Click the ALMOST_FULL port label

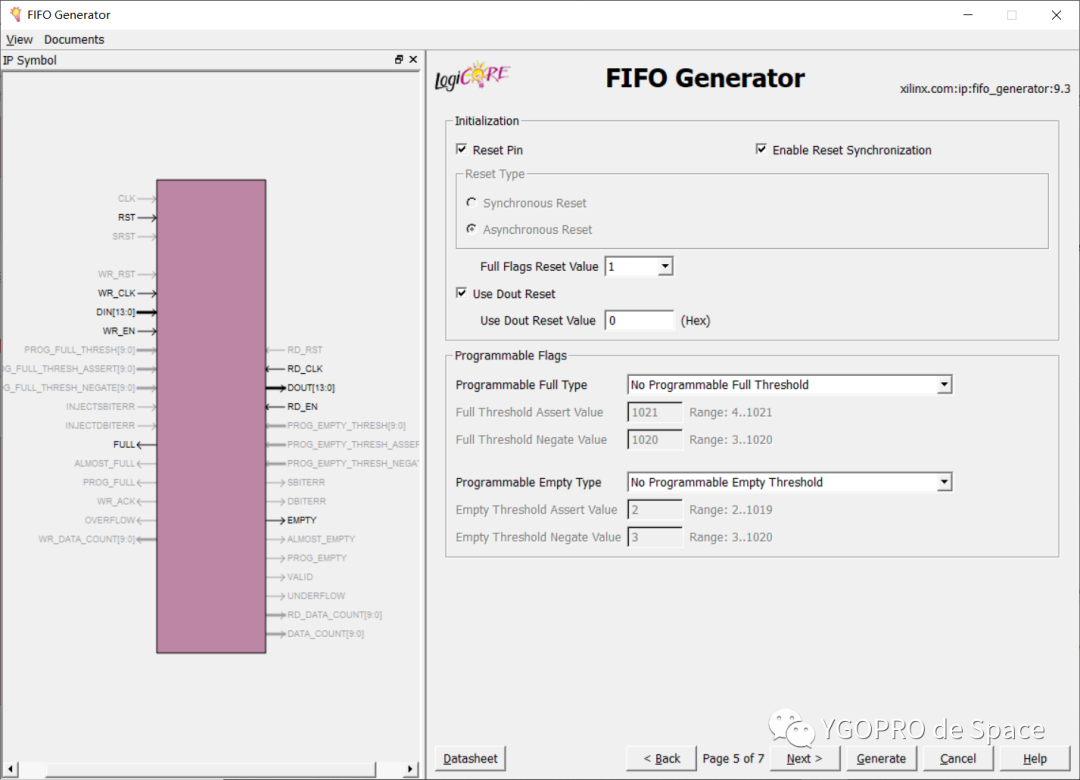coord(105,464)
